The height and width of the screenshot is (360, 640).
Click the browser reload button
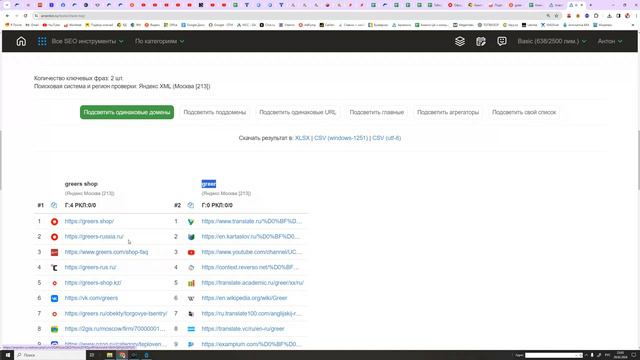coord(25,16)
